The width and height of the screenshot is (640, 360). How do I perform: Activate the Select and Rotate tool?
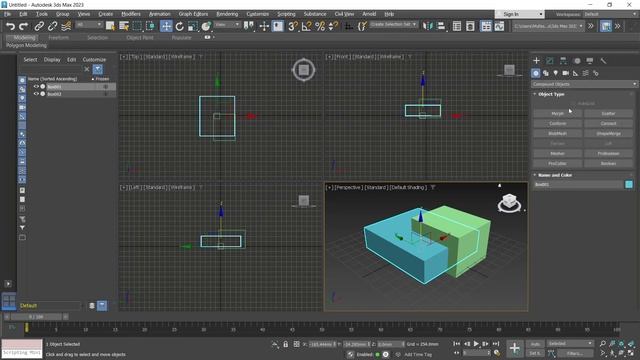(179, 27)
